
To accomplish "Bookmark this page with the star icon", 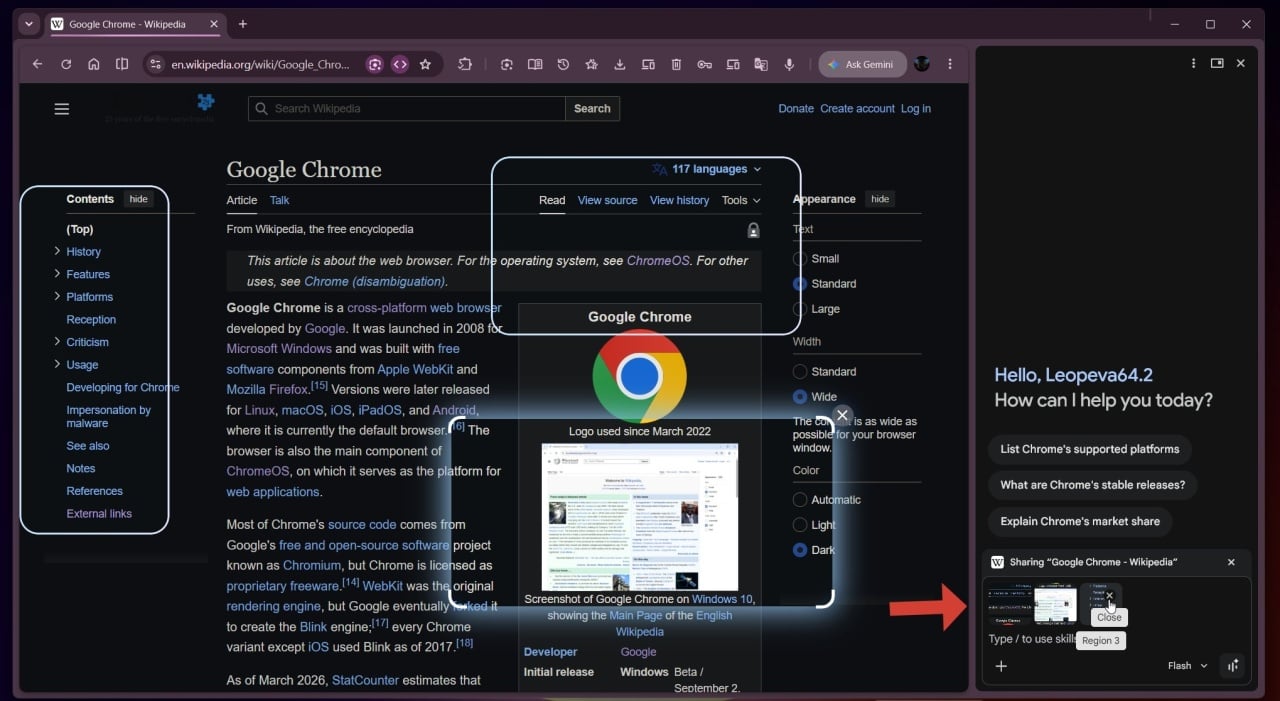I will [x=425, y=64].
